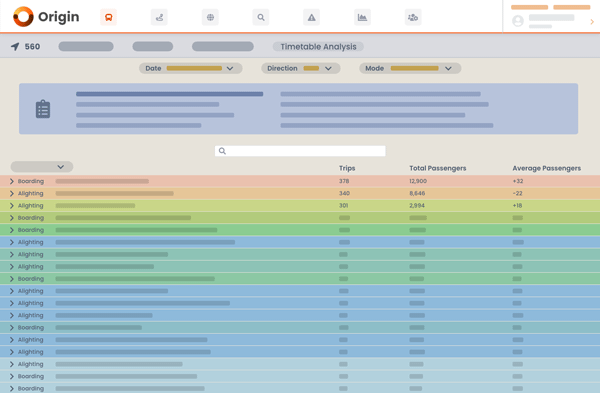Open the globe map view icon
This screenshot has width=600, height=393.
[x=210, y=17]
